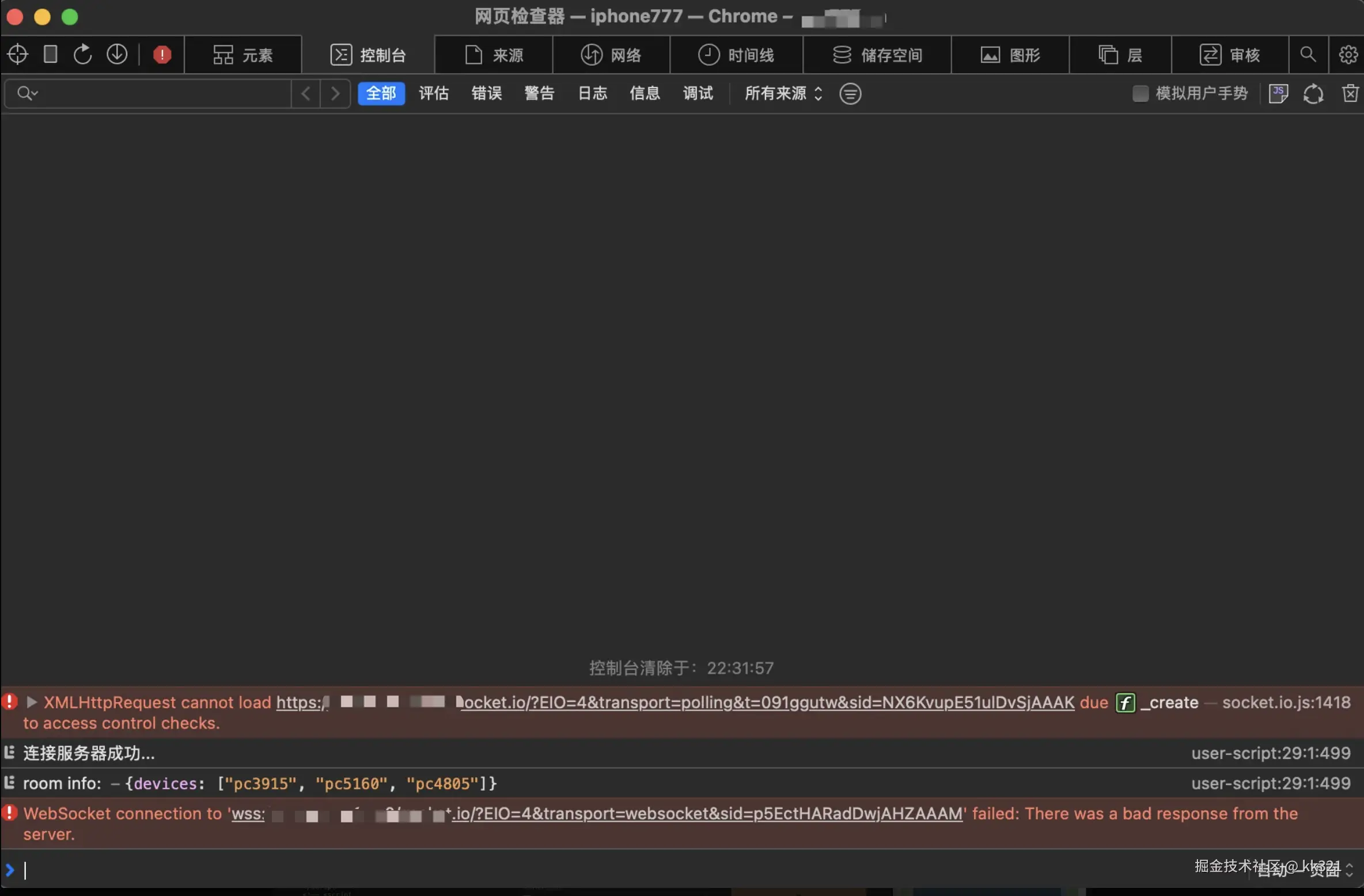Viewport: 1364px width, 896px height.
Task: Click the red error indicator icon
Action: [162, 55]
